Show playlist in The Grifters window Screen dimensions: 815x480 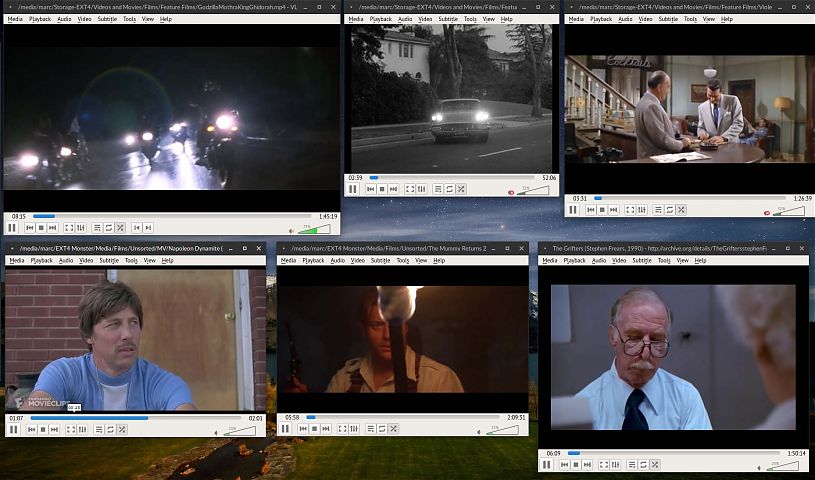pos(632,465)
